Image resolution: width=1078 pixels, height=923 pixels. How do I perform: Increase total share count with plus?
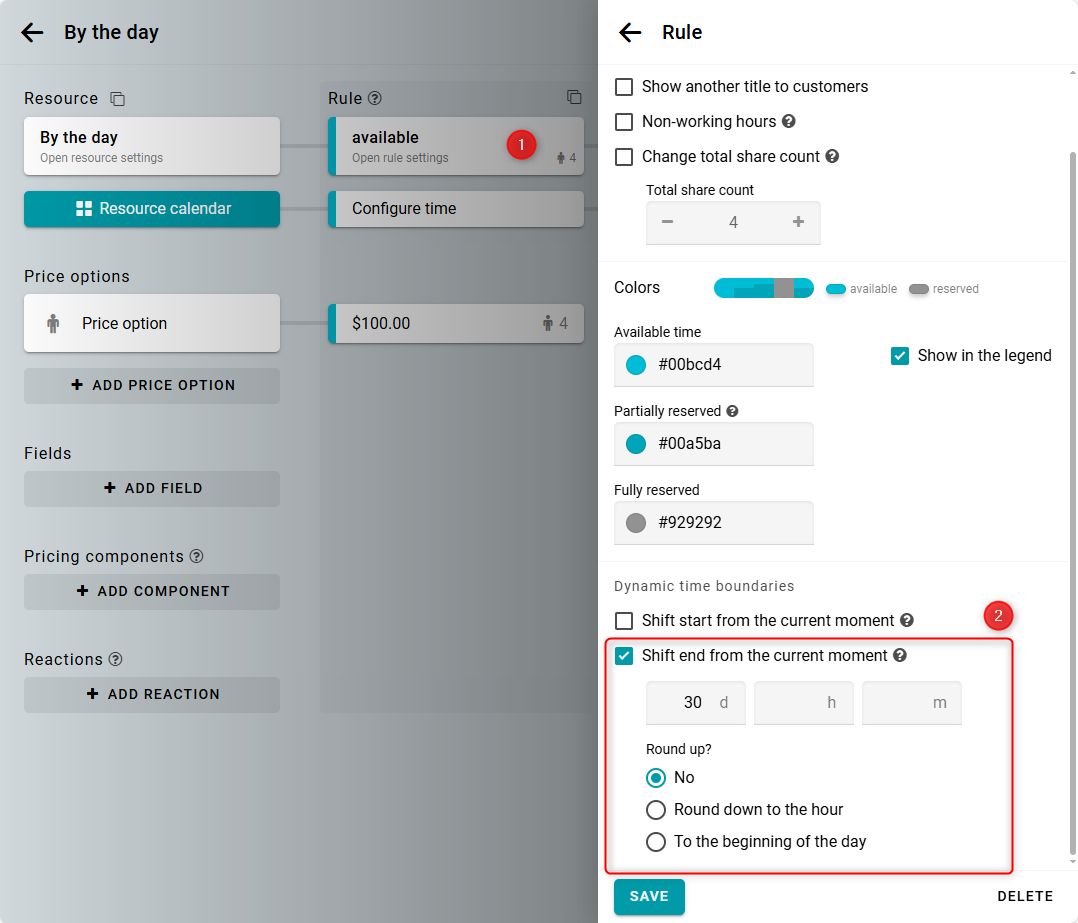coord(798,222)
